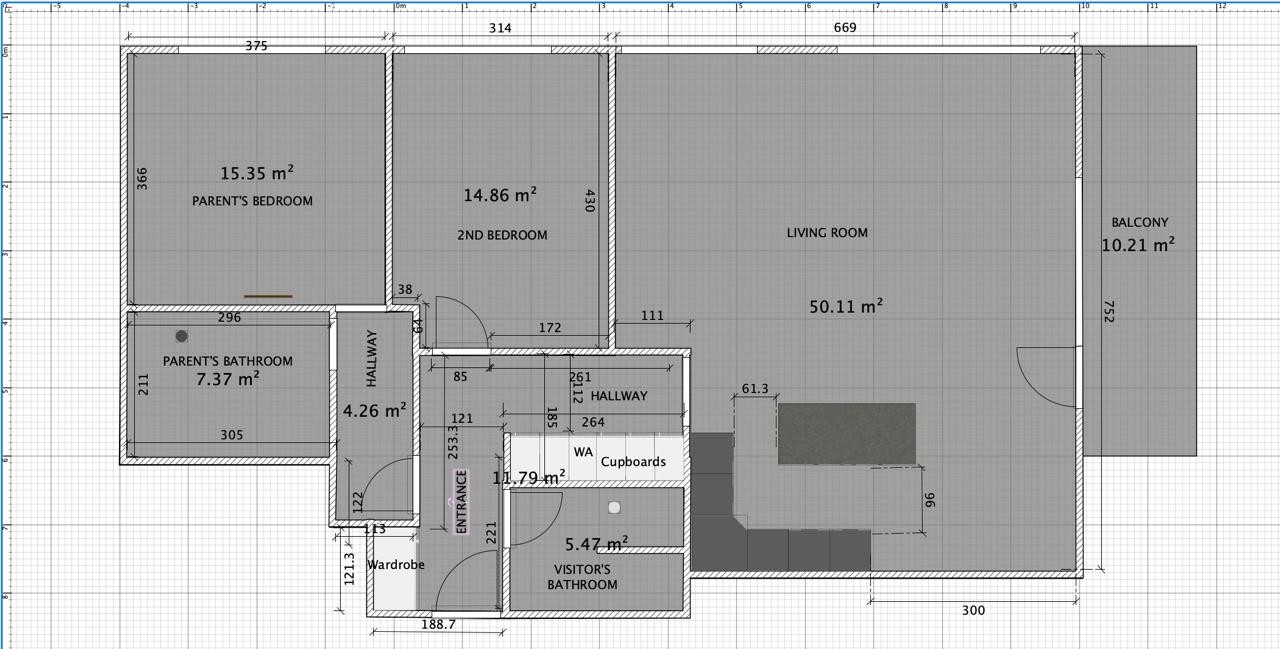This screenshot has height=649, width=1280.
Task: Select the white round fixture in visitor's bathroom
Action: (x=614, y=508)
